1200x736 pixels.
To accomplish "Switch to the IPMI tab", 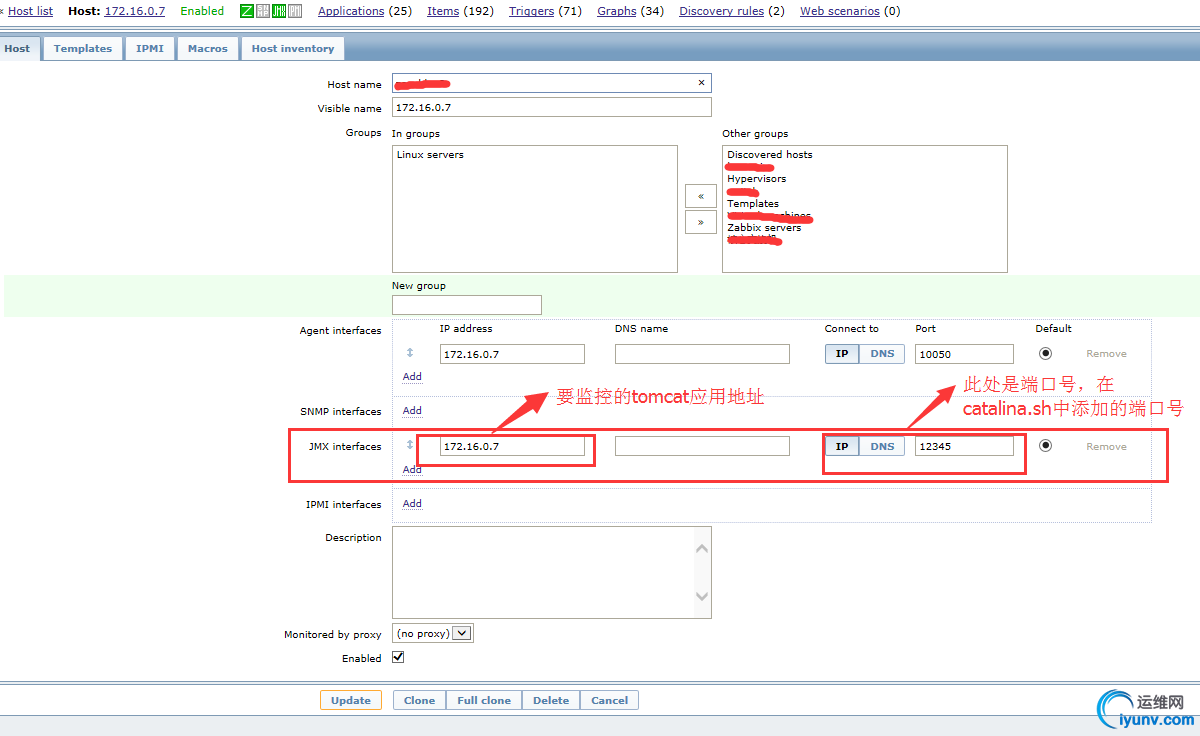I will pyautogui.click(x=150, y=48).
